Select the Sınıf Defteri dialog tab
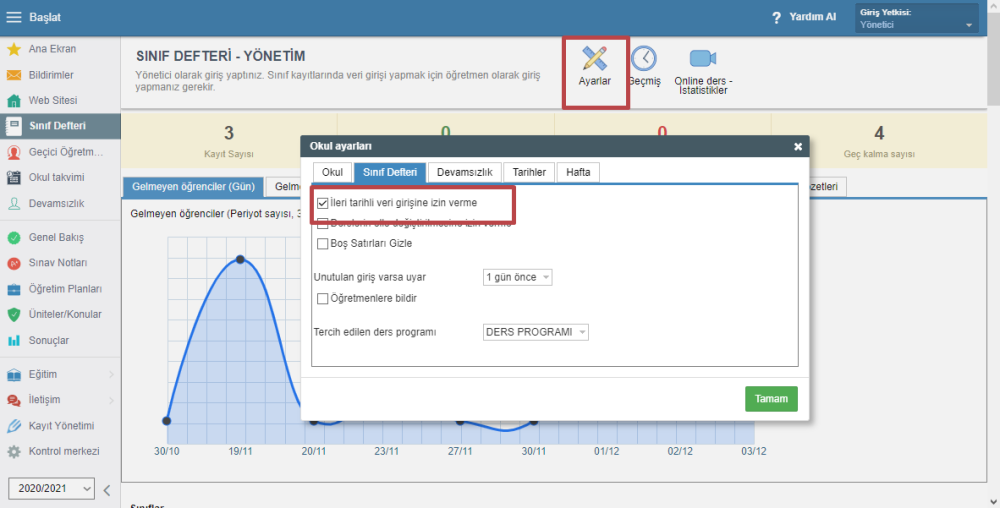Screen dimensions: 1000x508 tap(390, 172)
